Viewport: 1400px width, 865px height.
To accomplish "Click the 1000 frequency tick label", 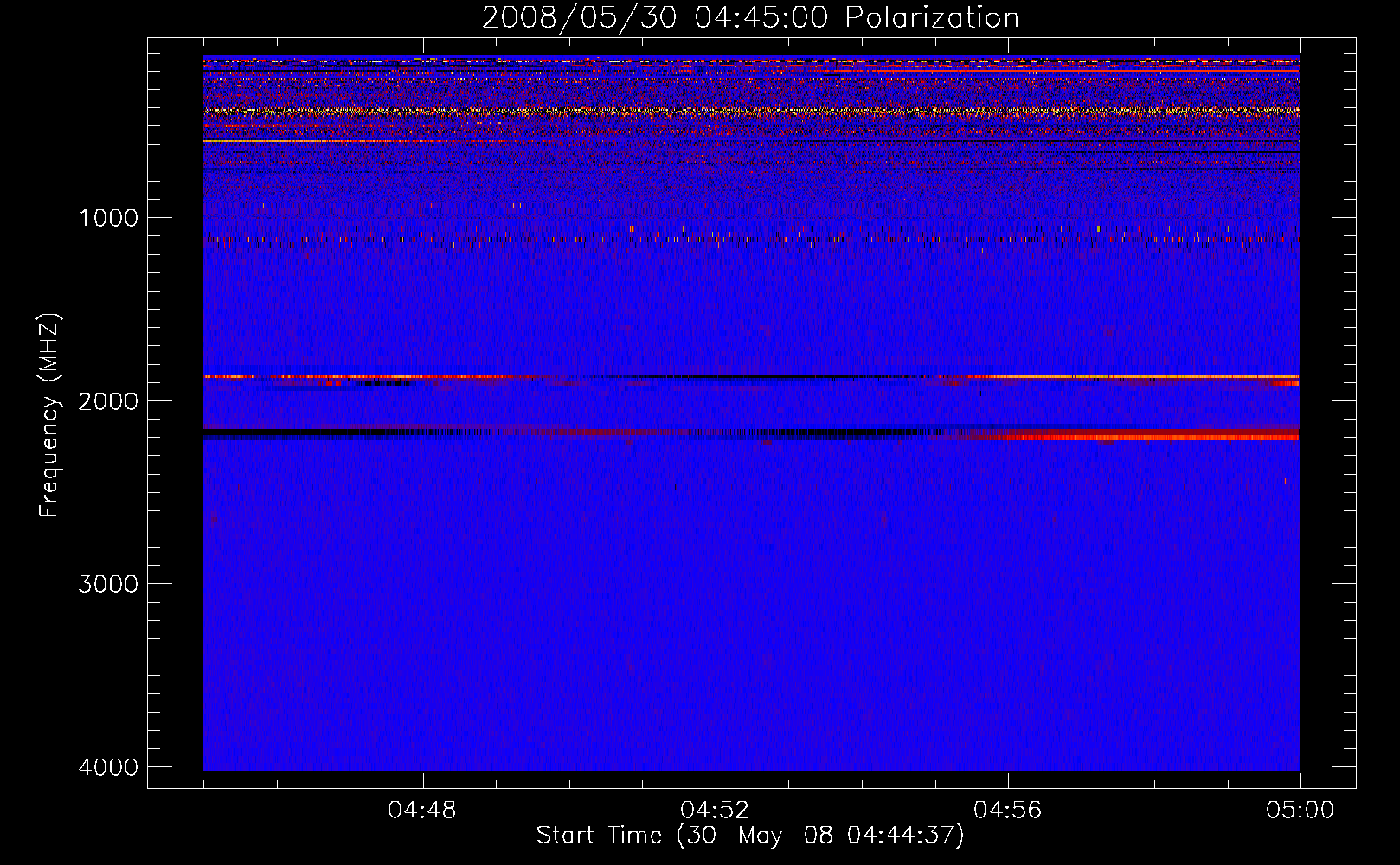I will (108, 218).
